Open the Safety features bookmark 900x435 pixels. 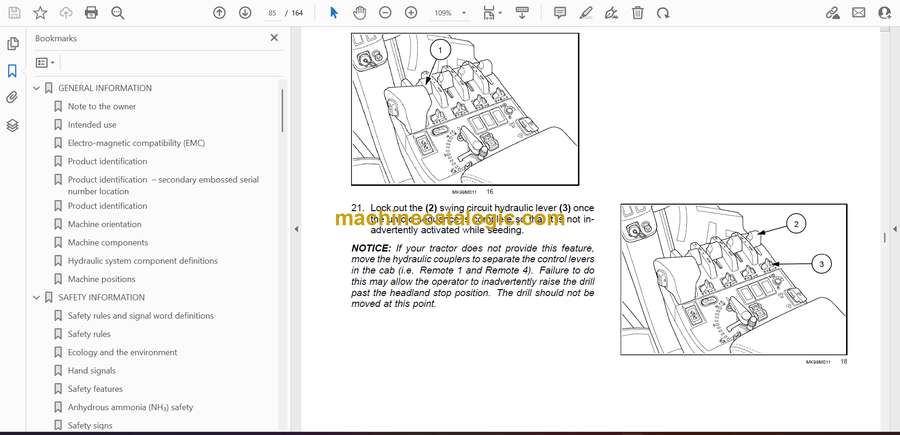(x=95, y=389)
